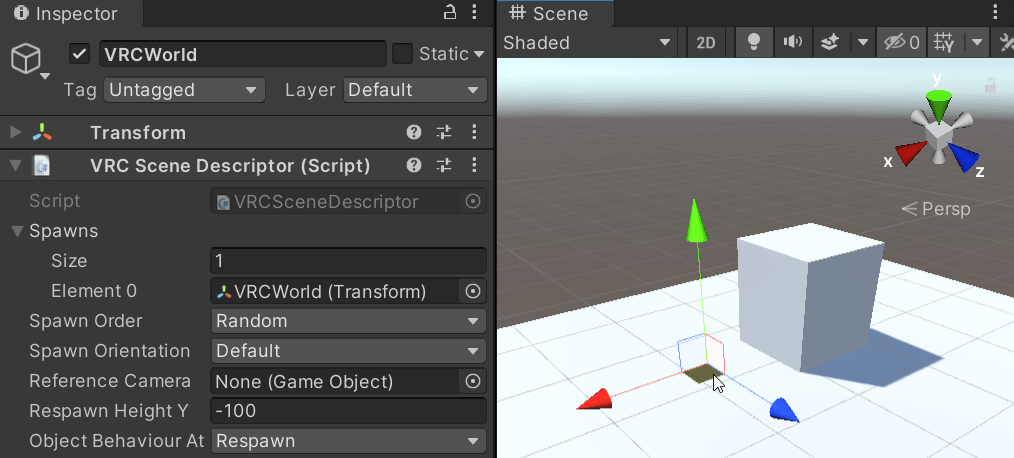The height and width of the screenshot is (458, 1014).
Task: Click the blue Z axis gizmo cone
Action: coord(964,157)
